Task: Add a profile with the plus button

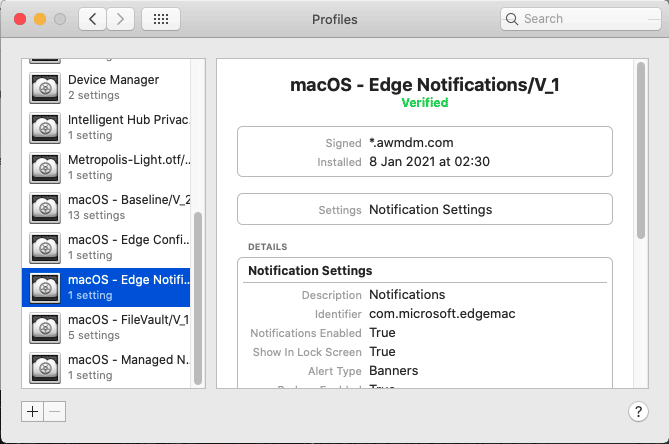Action: pos(32,412)
